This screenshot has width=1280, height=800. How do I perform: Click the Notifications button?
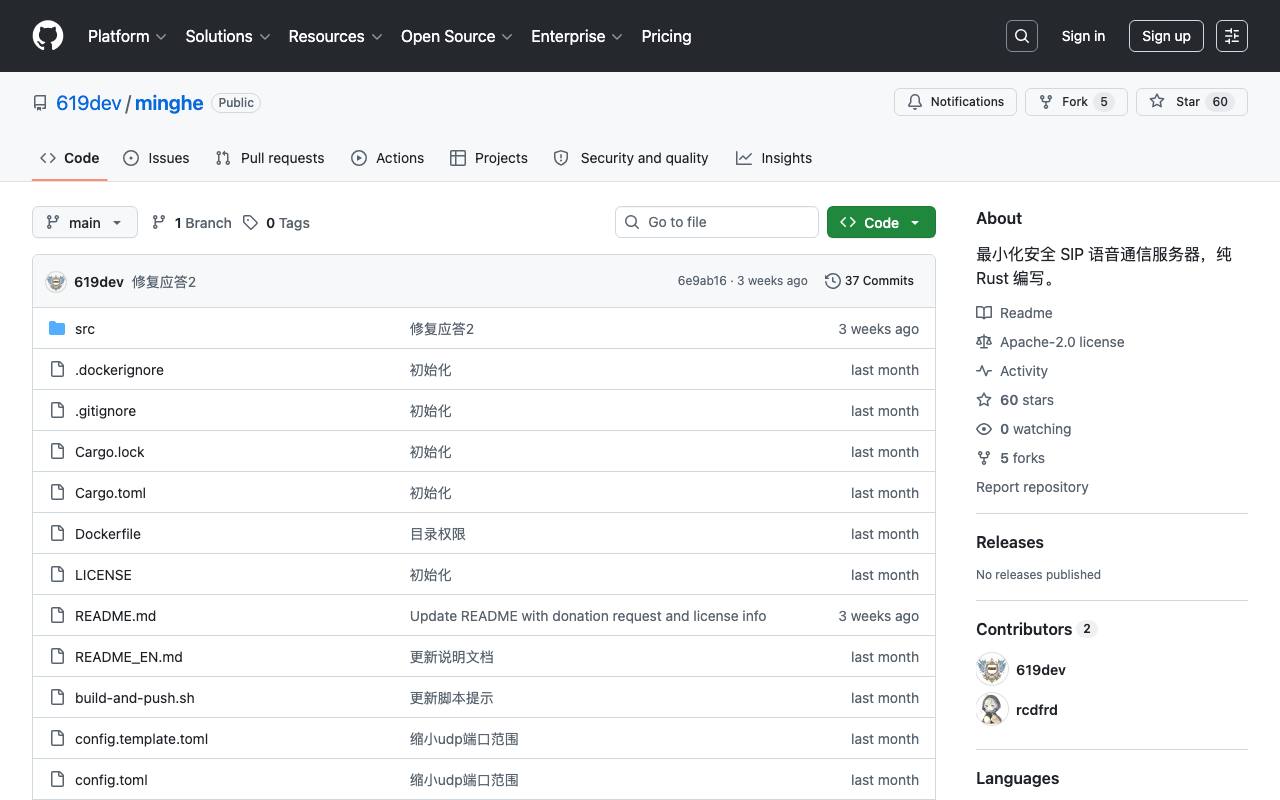tap(955, 102)
